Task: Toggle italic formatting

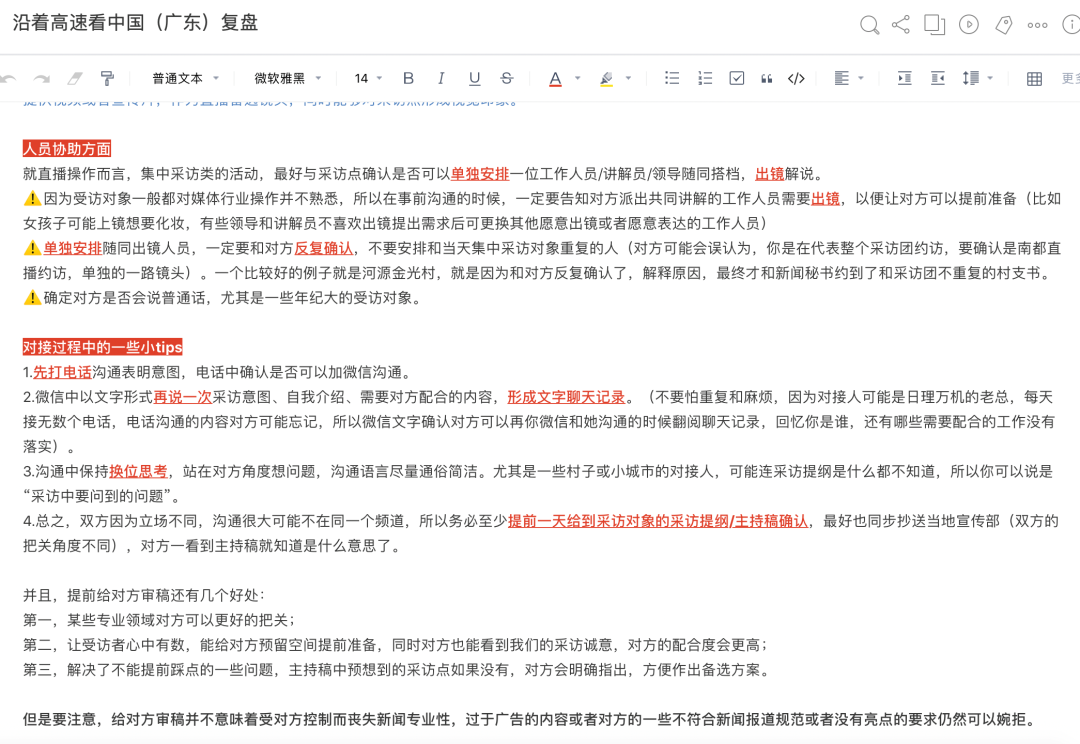Action: tap(440, 78)
